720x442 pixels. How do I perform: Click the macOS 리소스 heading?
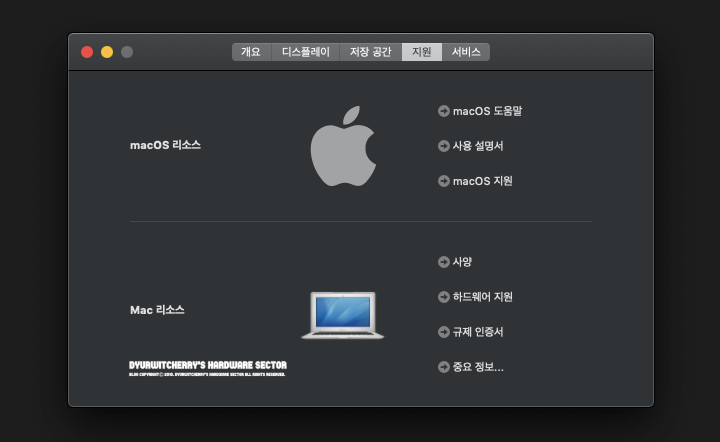point(165,145)
